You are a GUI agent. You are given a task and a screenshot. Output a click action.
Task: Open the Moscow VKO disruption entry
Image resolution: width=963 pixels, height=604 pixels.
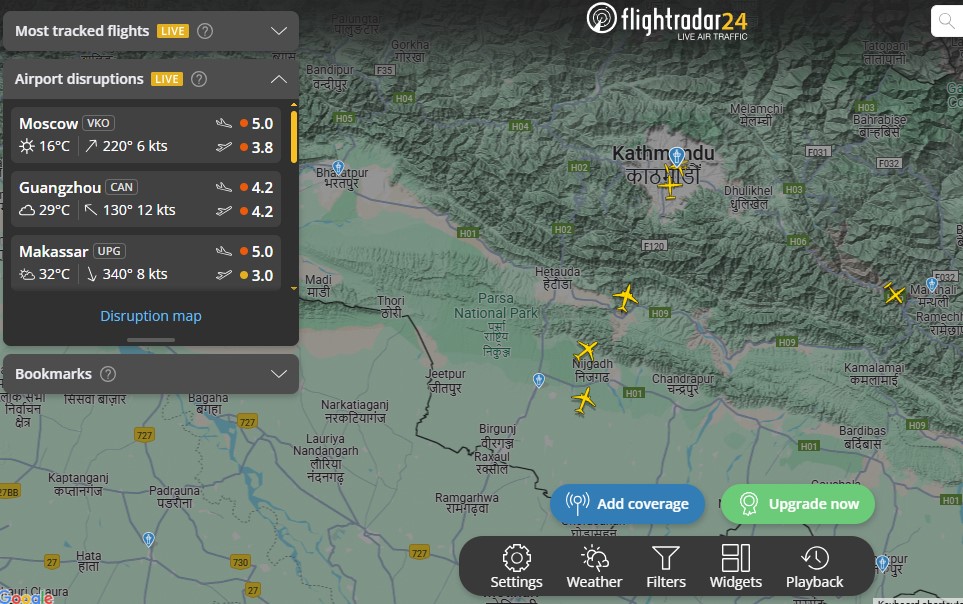pyautogui.click(x=145, y=135)
